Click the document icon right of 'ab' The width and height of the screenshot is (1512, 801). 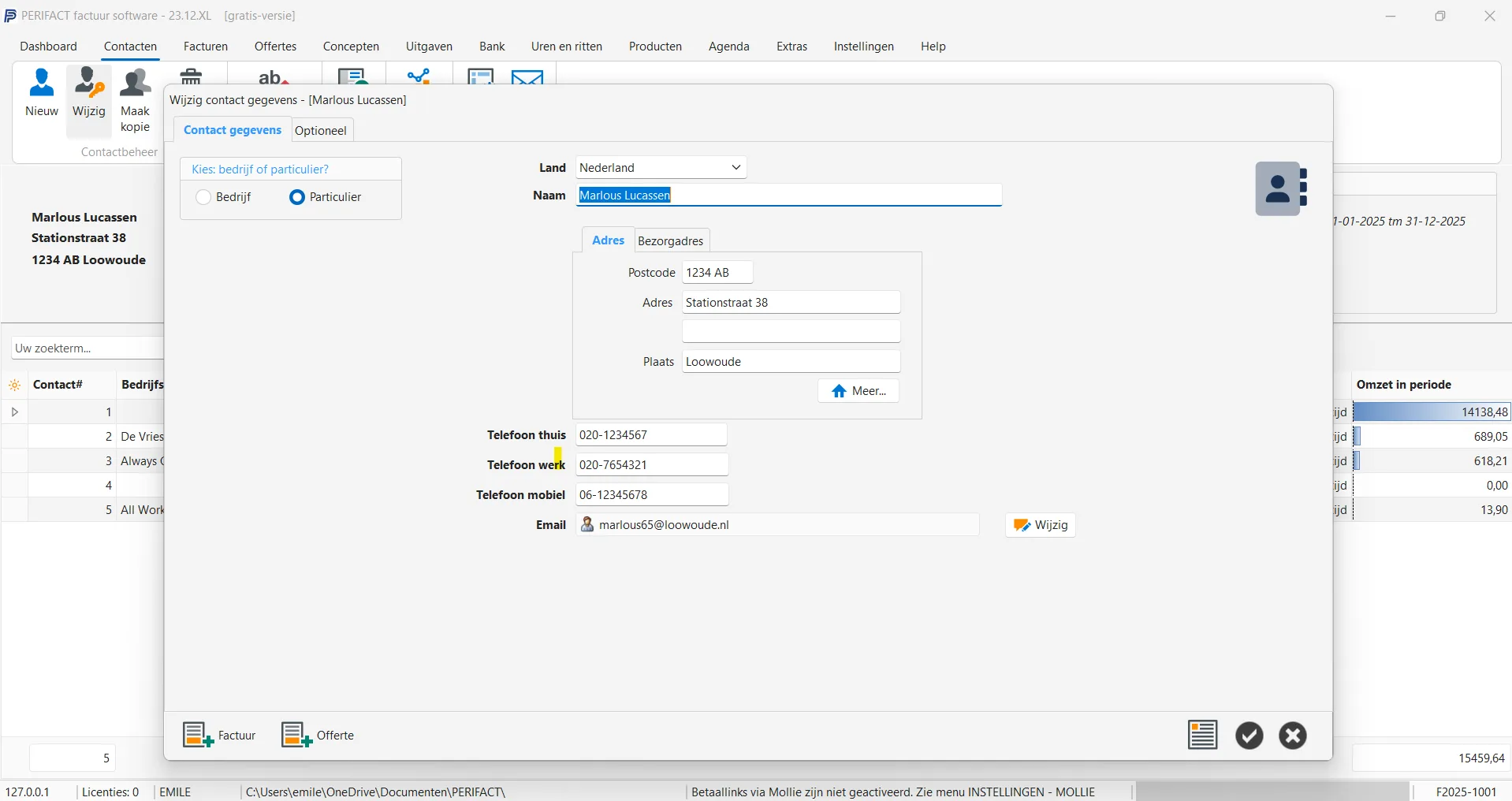coord(353,76)
